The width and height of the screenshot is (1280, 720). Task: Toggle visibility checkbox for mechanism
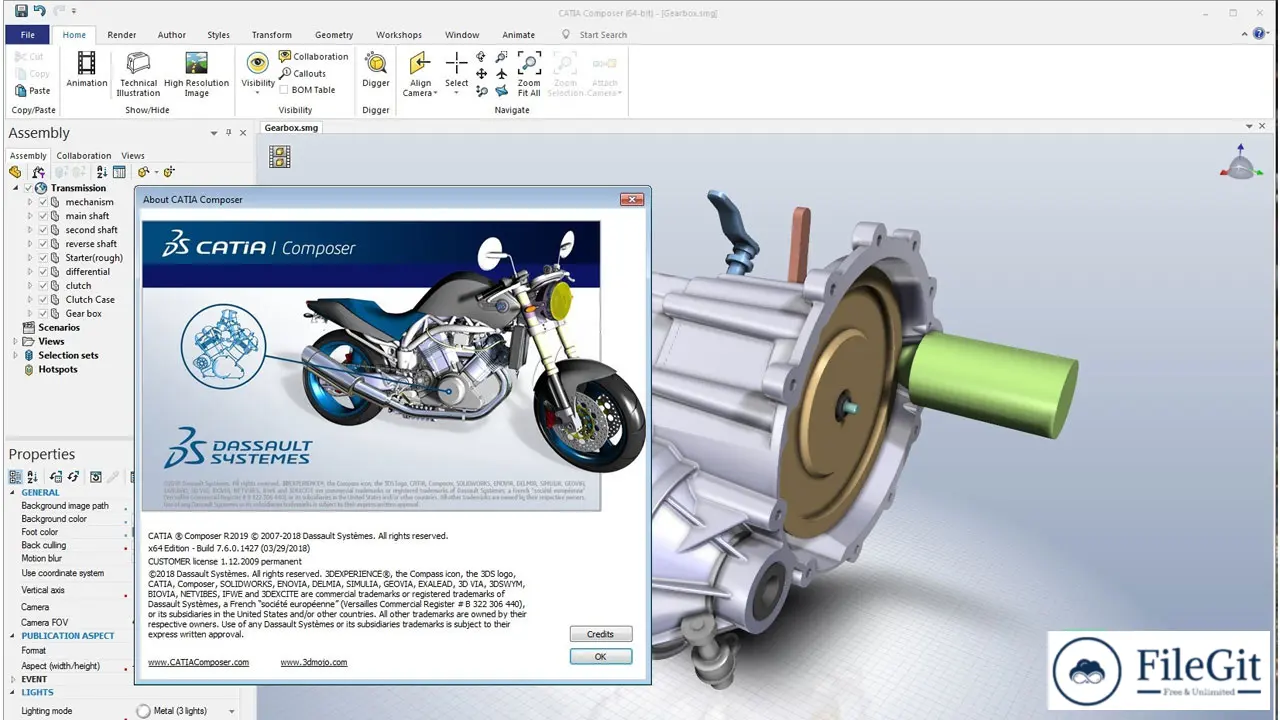point(43,202)
